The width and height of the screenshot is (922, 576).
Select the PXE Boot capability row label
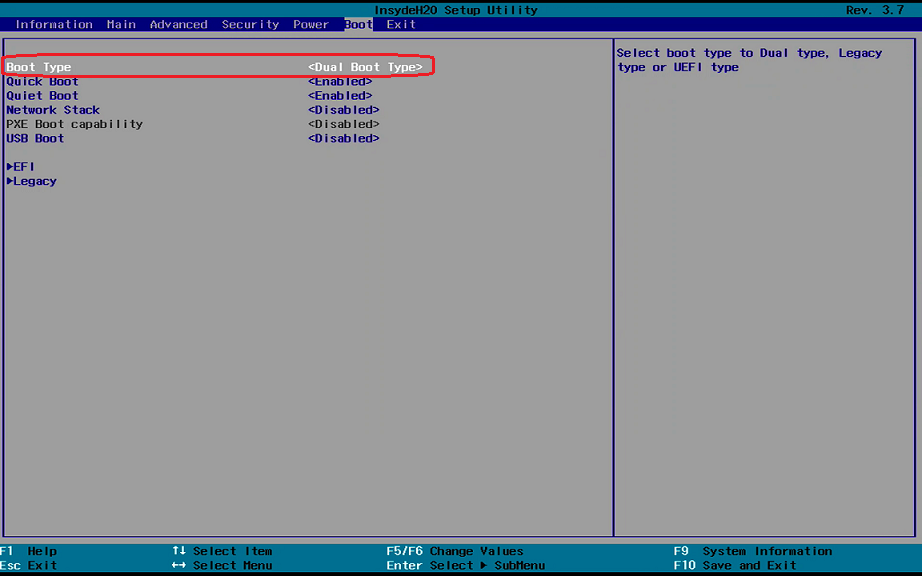[74, 124]
